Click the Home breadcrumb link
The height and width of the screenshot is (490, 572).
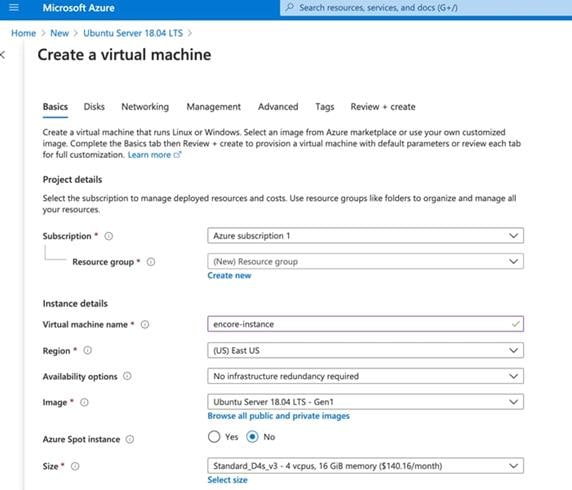23,33
